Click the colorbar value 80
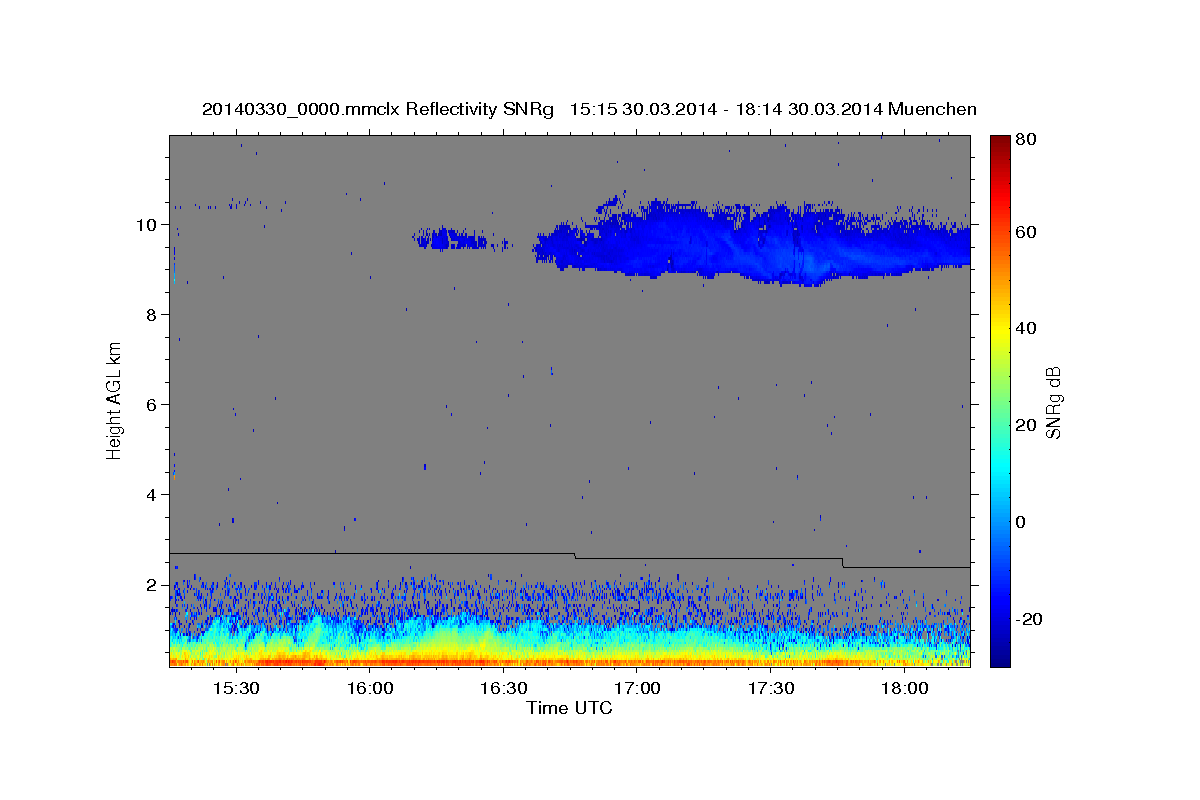The height and width of the screenshot is (800, 1200). click(1026, 140)
